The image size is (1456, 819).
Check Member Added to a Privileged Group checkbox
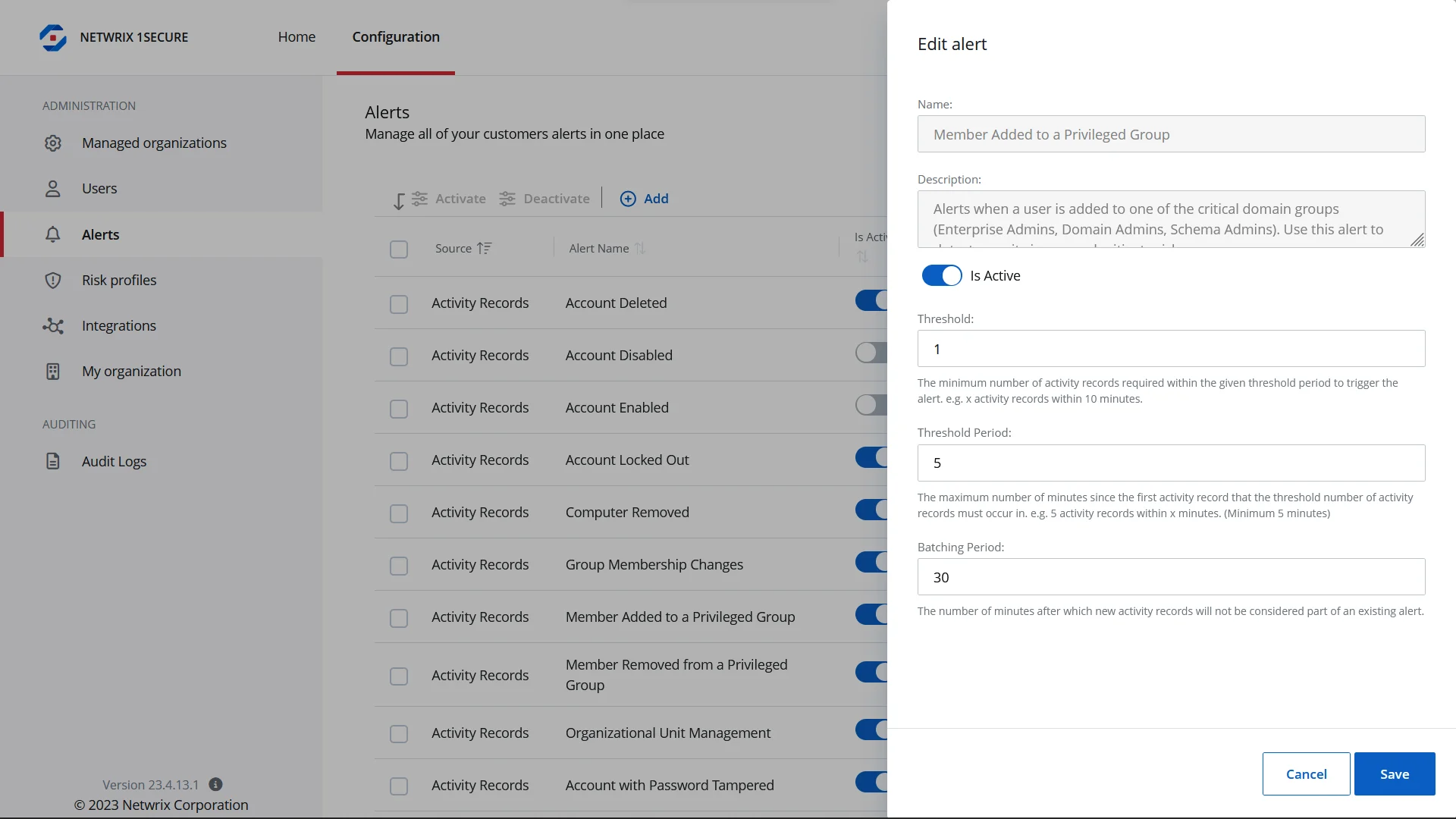point(399,618)
